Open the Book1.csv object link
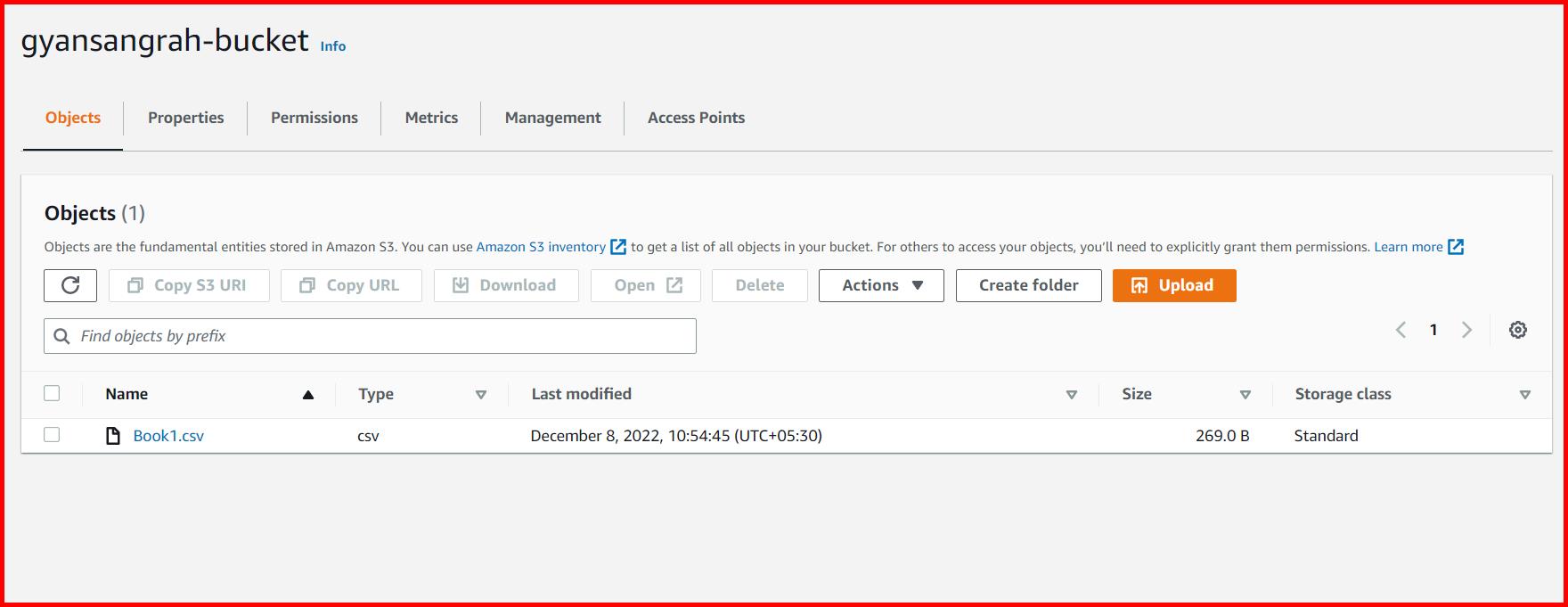This screenshot has width=1568, height=607. pyautogui.click(x=168, y=436)
